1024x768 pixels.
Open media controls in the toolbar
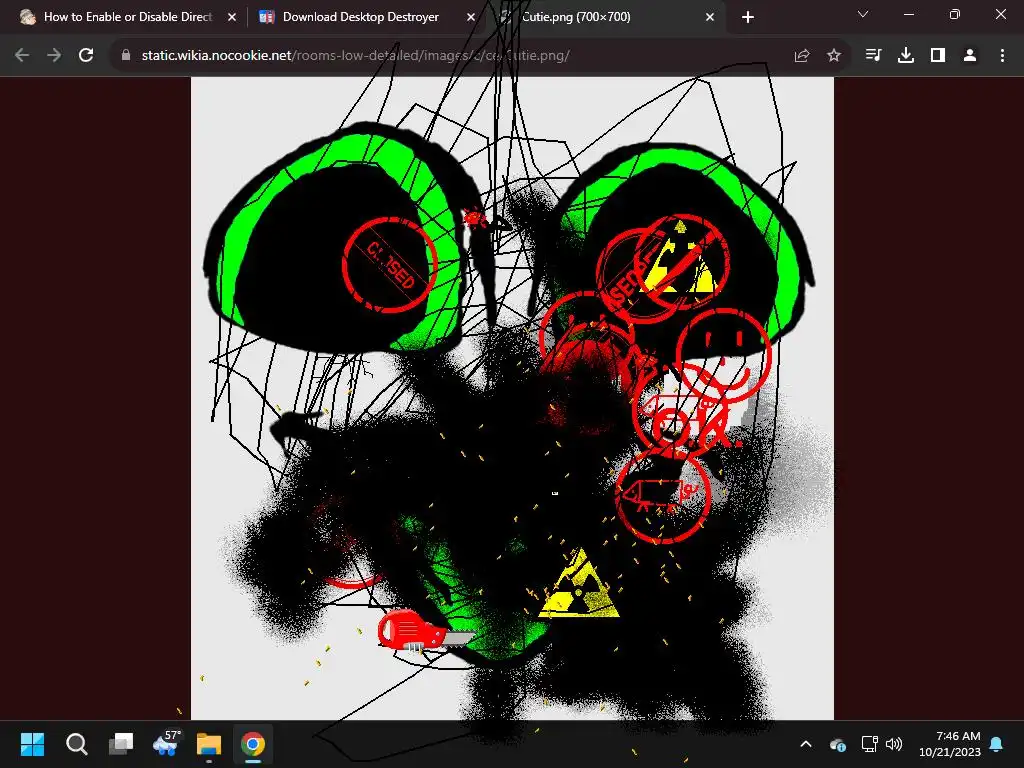(873, 56)
